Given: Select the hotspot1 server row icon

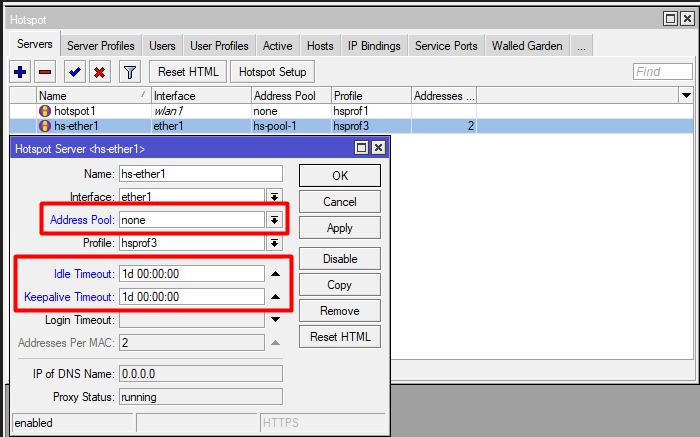Looking at the screenshot, I should click(x=44, y=110).
